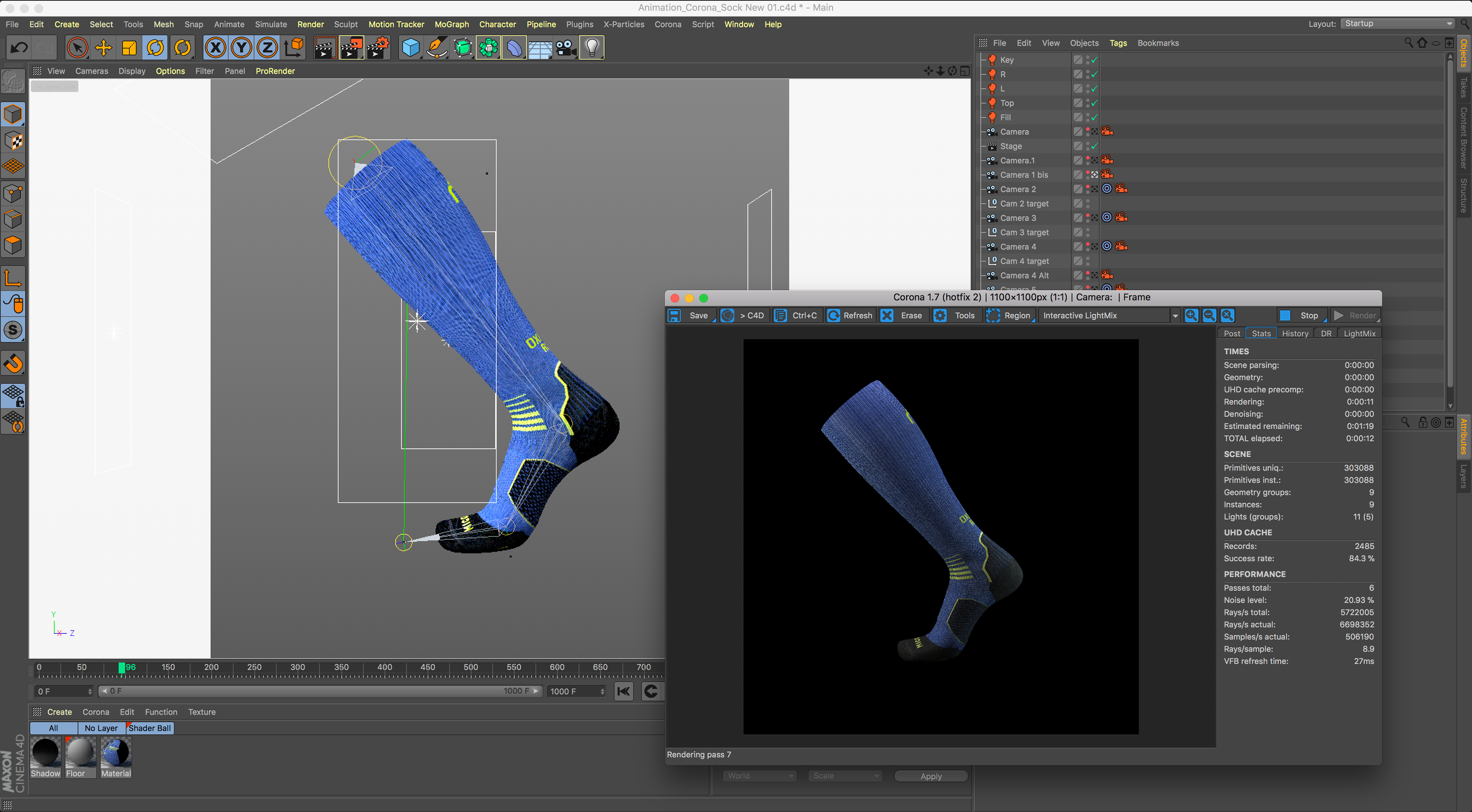The height and width of the screenshot is (812, 1472).
Task: Click the Render to Picture Viewer icon
Action: click(x=351, y=48)
